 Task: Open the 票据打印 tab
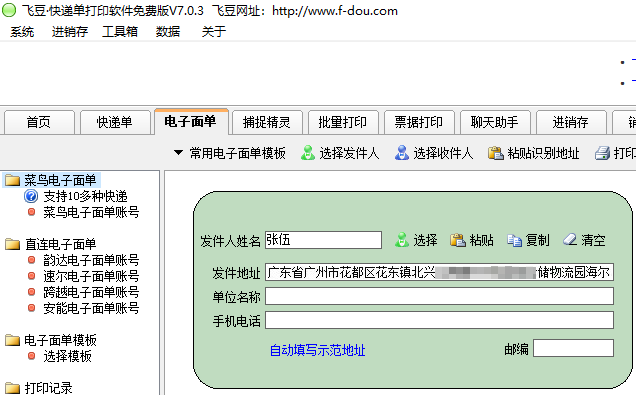419,122
